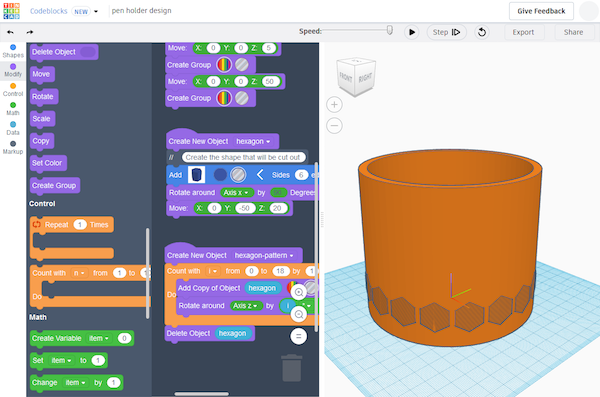Zoom in on the 3D viewer
600x397 pixels.
(x=334, y=105)
